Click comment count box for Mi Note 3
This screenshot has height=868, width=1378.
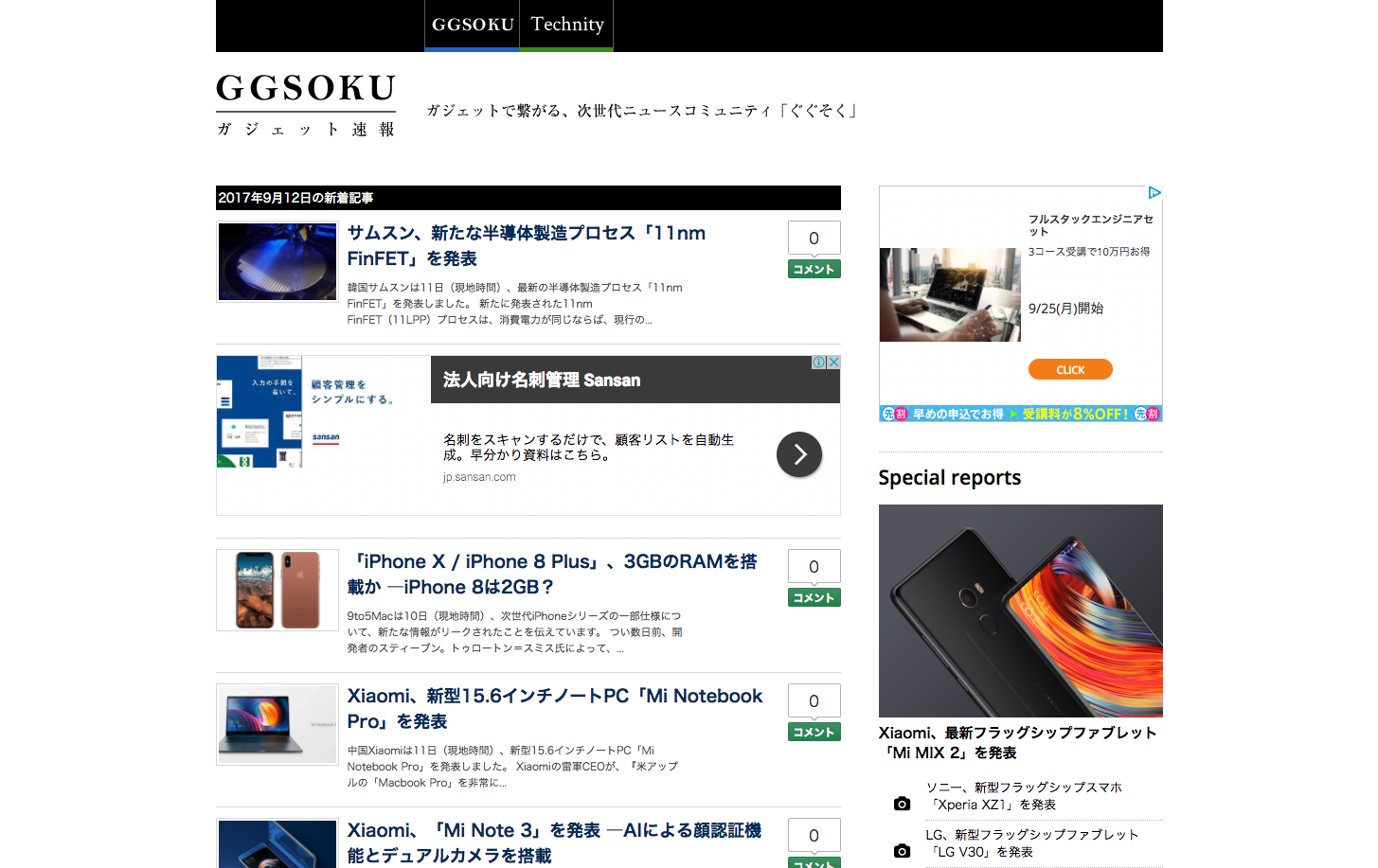click(814, 835)
